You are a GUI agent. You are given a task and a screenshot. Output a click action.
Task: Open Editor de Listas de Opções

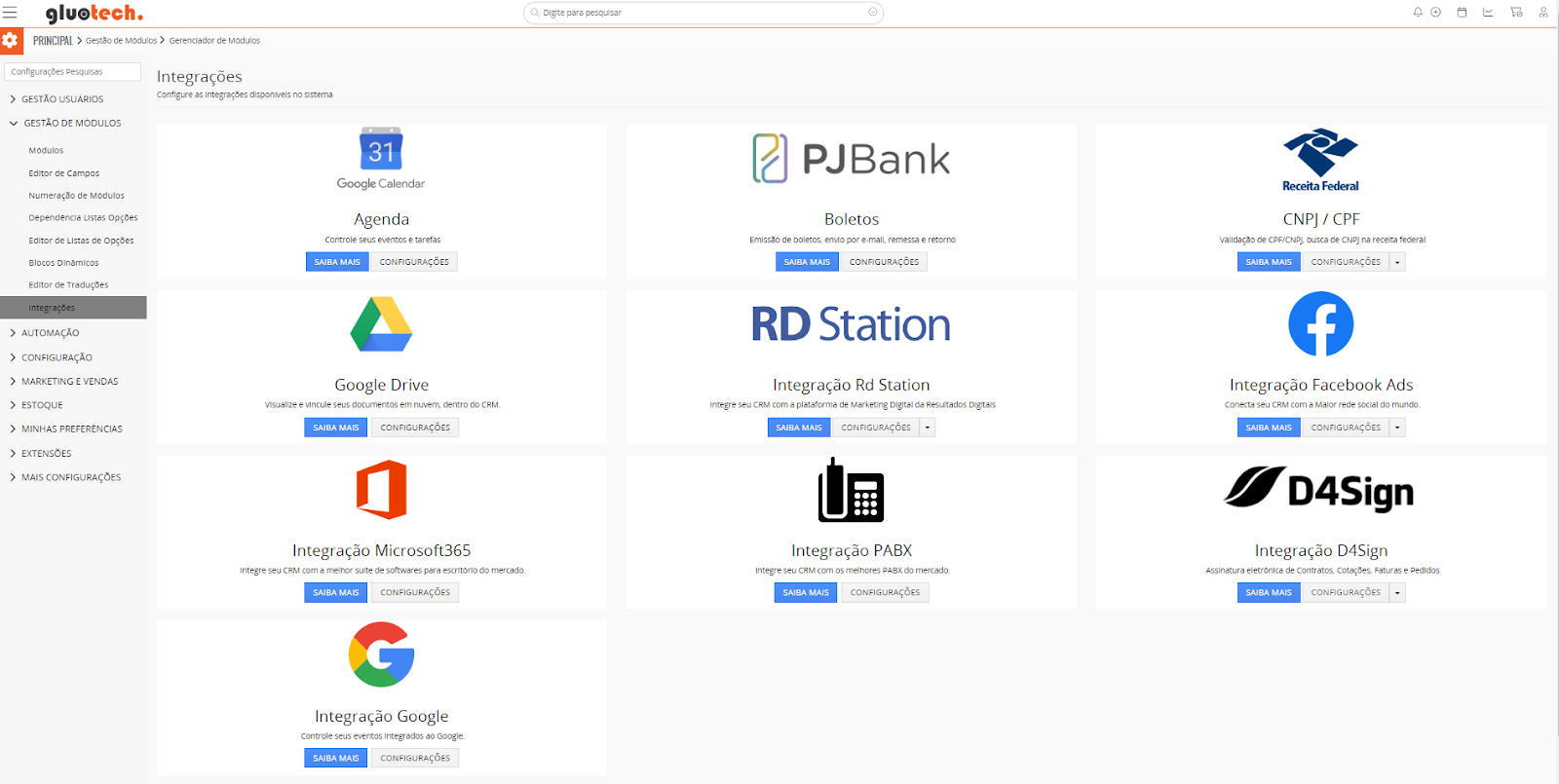tap(81, 241)
